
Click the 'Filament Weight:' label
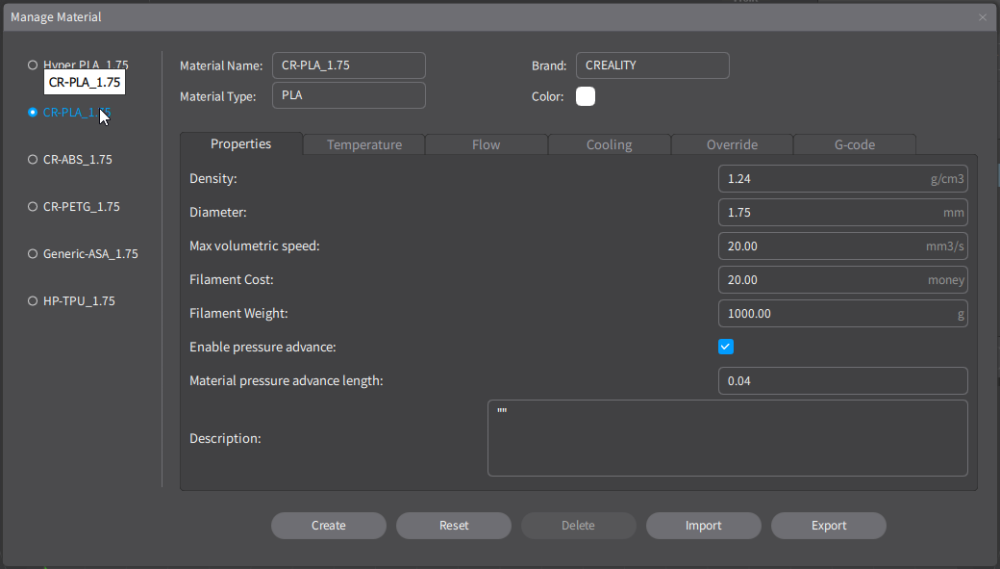[239, 314]
